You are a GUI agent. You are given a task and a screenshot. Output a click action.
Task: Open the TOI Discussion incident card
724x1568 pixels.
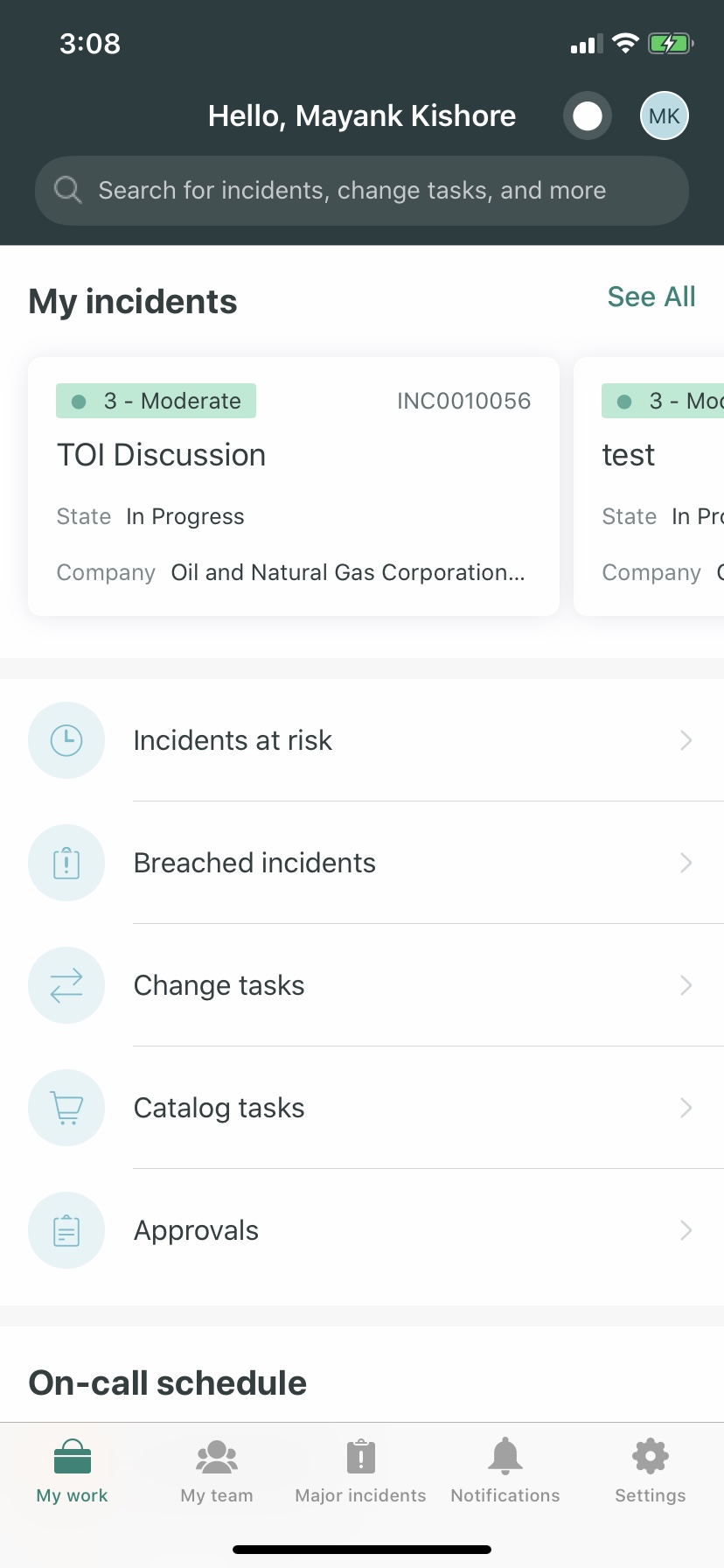(x=293, y=486)
